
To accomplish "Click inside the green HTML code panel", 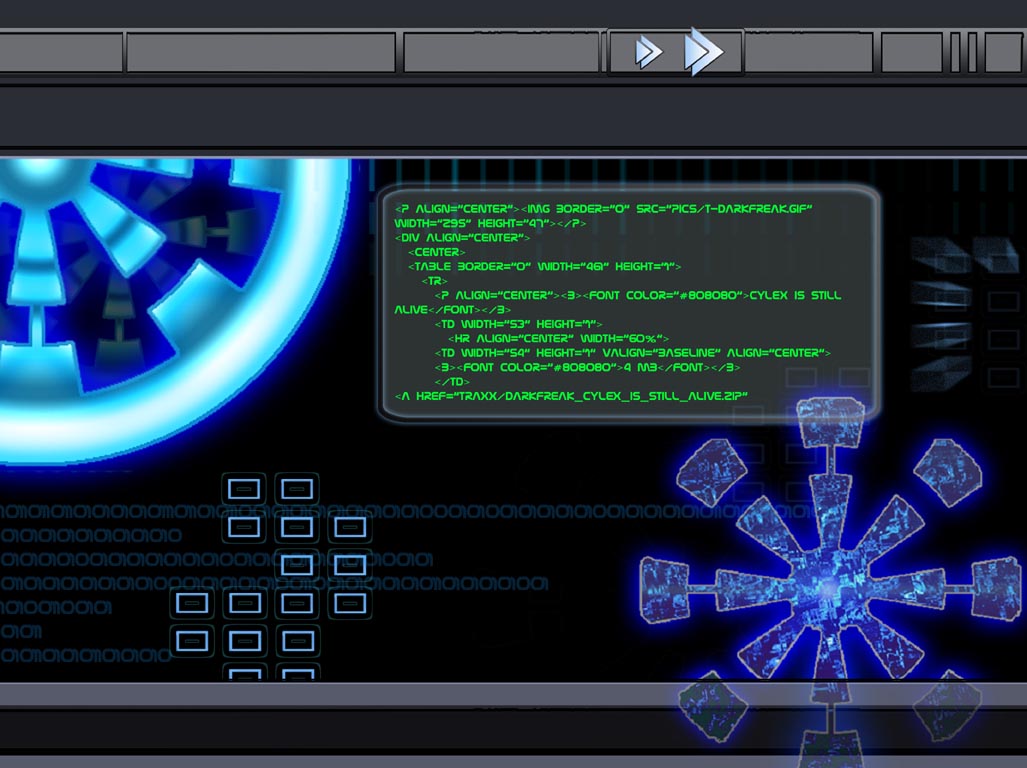I will [630, 300].
